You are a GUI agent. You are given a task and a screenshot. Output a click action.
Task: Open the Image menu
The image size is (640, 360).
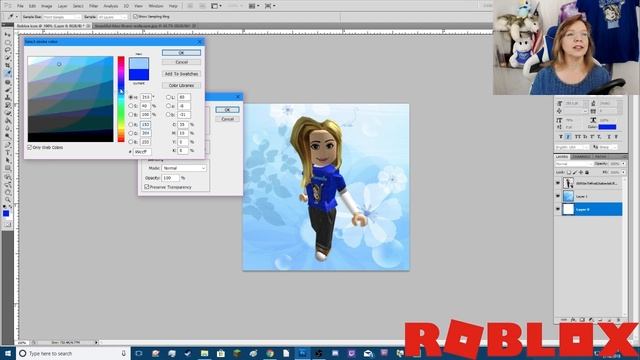47,6
